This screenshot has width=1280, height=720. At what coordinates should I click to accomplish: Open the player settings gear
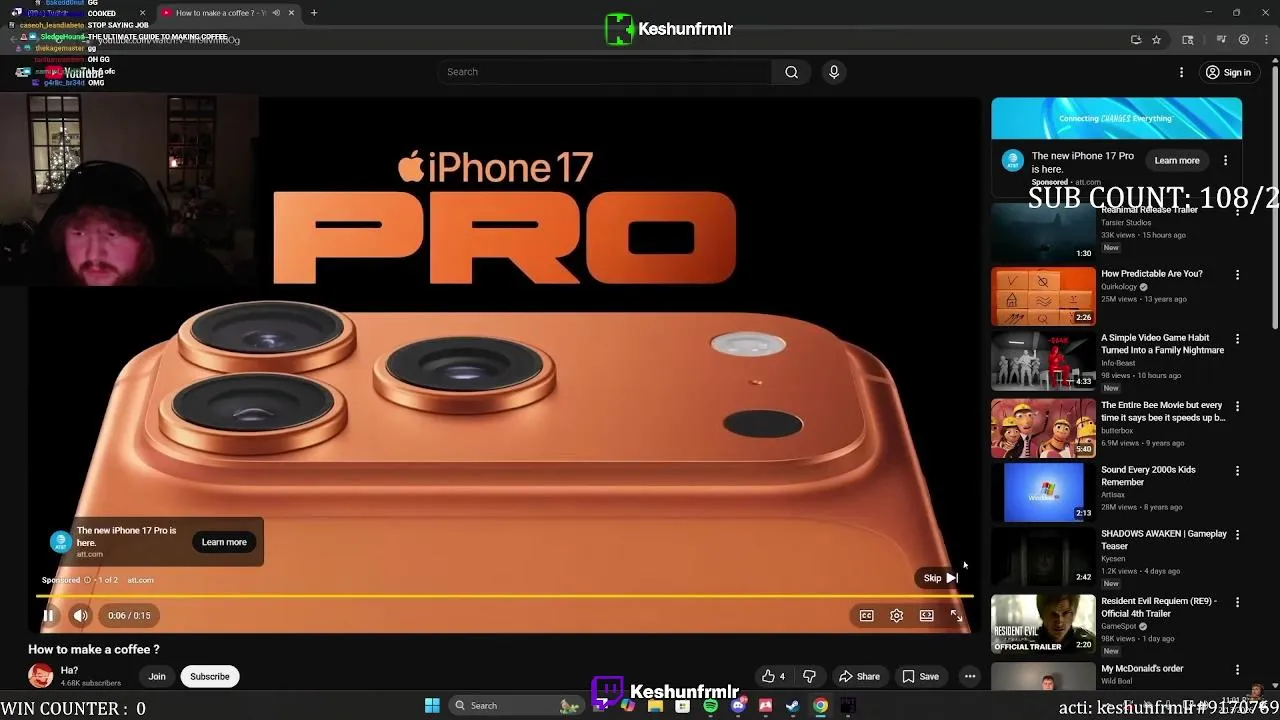897,616
